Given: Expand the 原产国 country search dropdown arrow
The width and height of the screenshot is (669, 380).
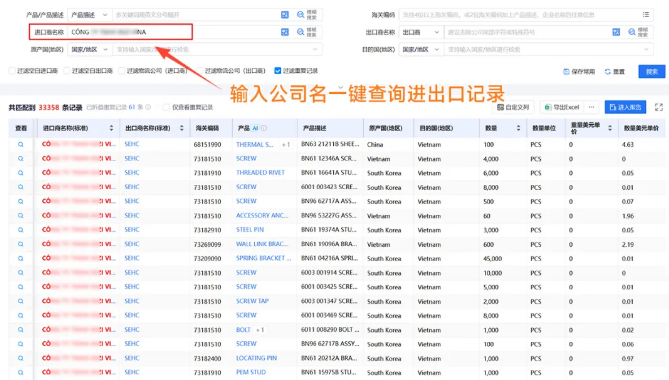Looking at the screenshot, I should coord(315,49).
